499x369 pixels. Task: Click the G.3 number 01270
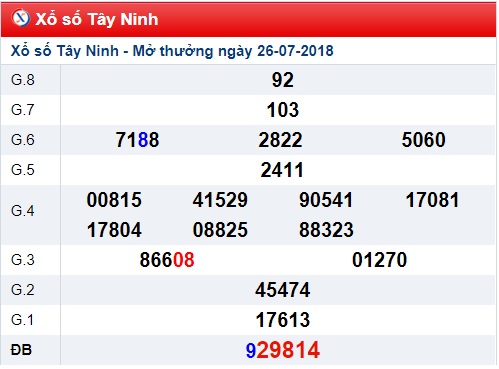(x=380, y=260)
